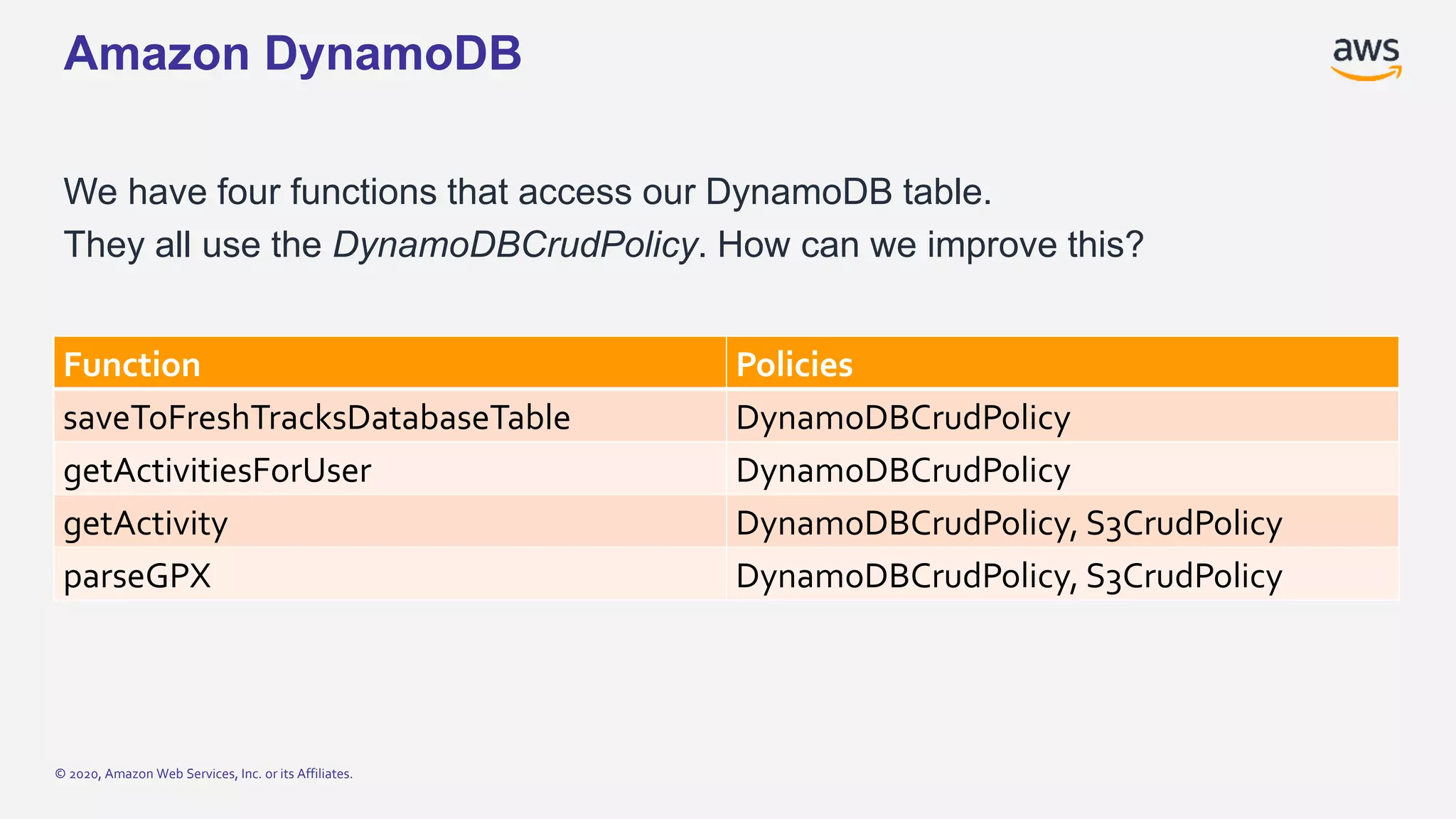Click DynamoDBCrudPolicy in the parseGPX row
Image resolution: width=1456 pixels, height=819 pixels.
pos(903,576)
